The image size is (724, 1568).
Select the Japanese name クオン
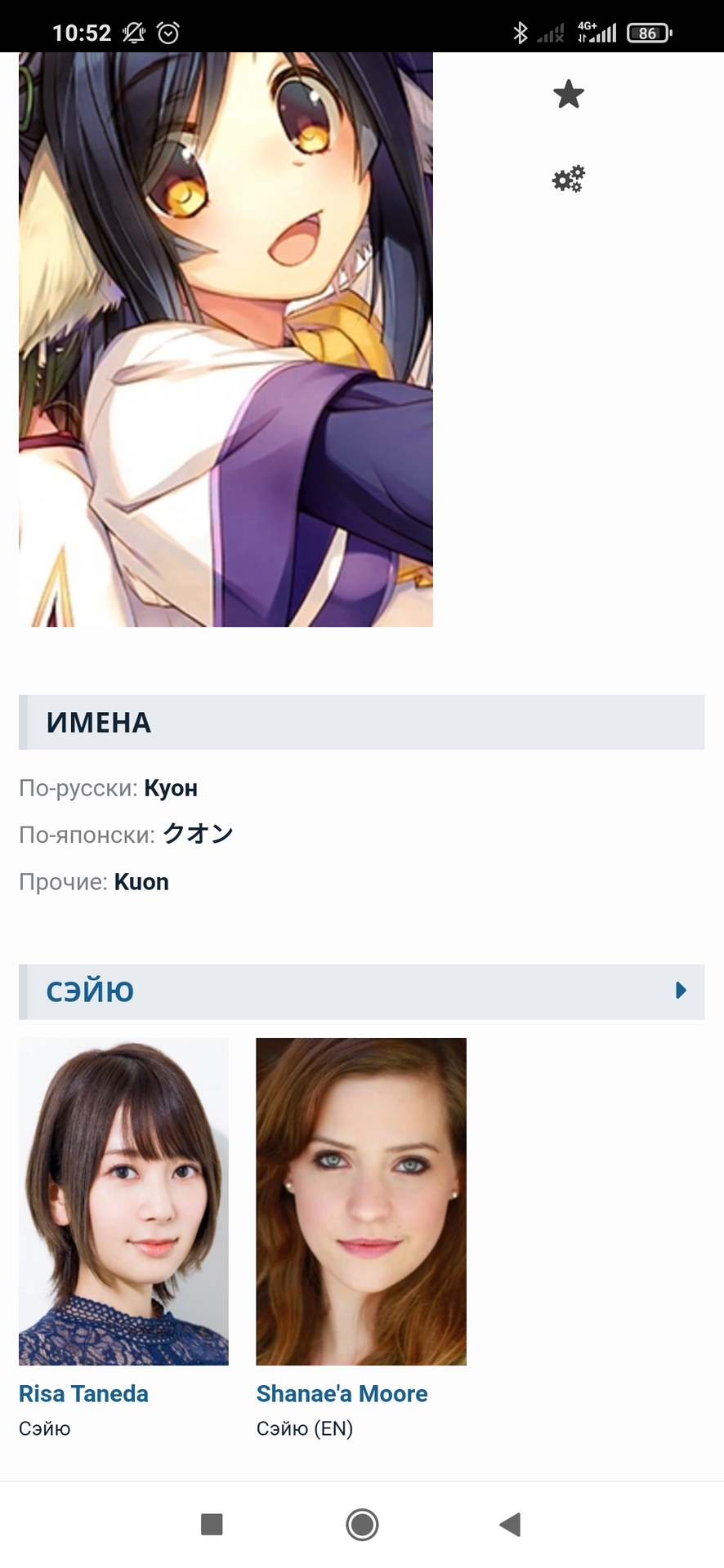[x=199, y=834]
